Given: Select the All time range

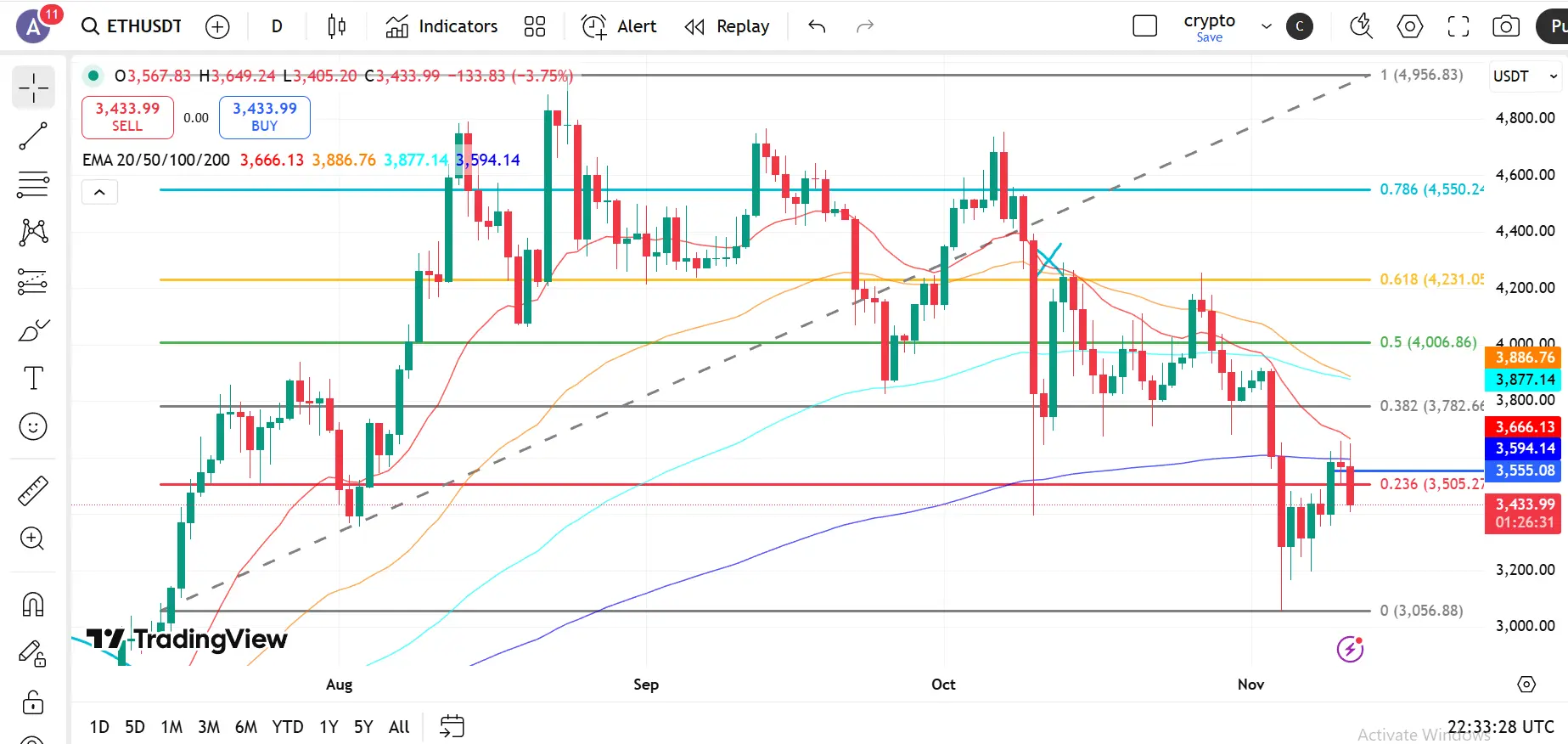Looking at the screenshot, I should click(399, 727).
